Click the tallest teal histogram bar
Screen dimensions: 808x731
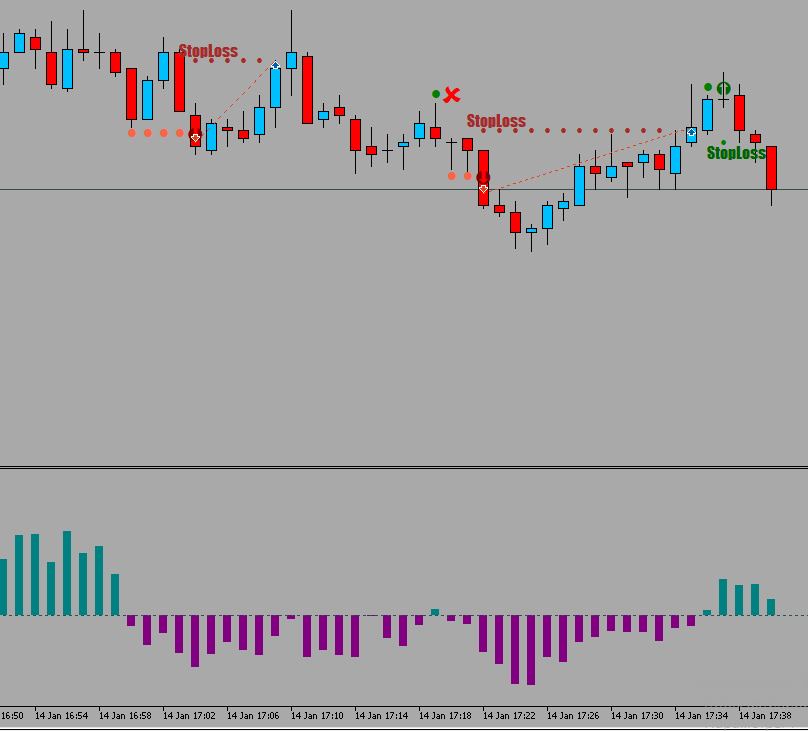[67, 573]
